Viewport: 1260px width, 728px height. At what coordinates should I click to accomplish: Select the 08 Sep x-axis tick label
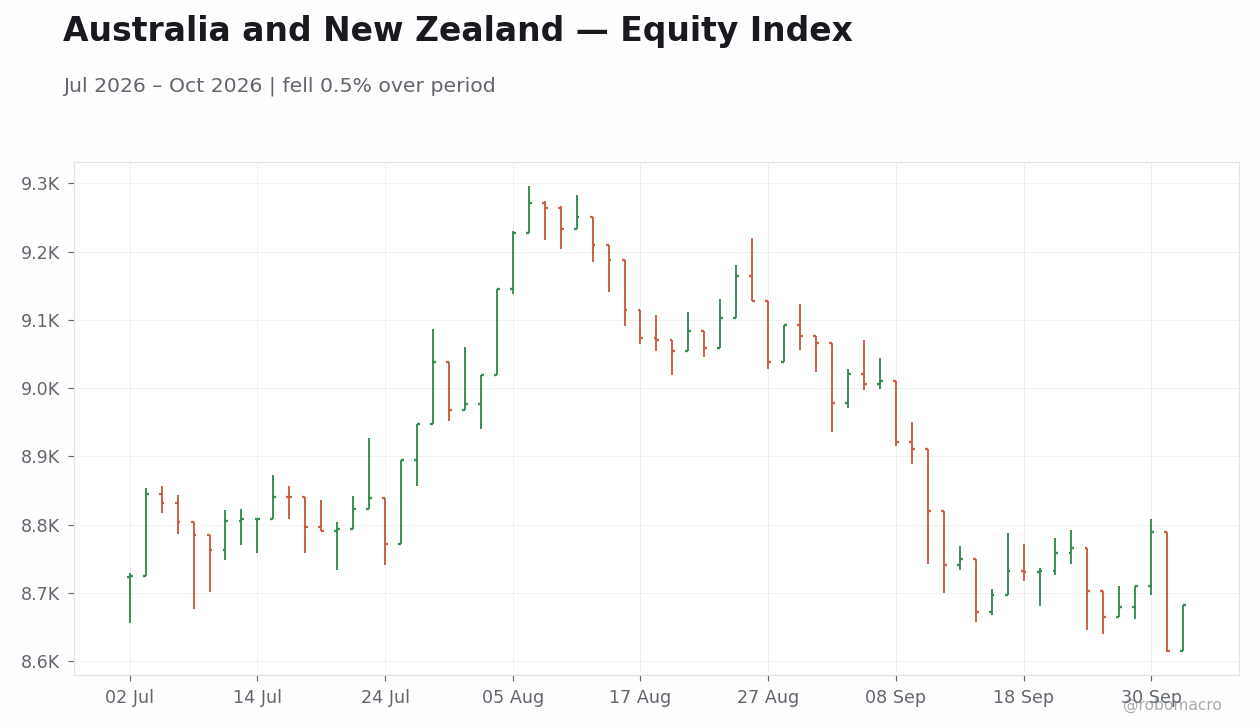click(896, 698)
